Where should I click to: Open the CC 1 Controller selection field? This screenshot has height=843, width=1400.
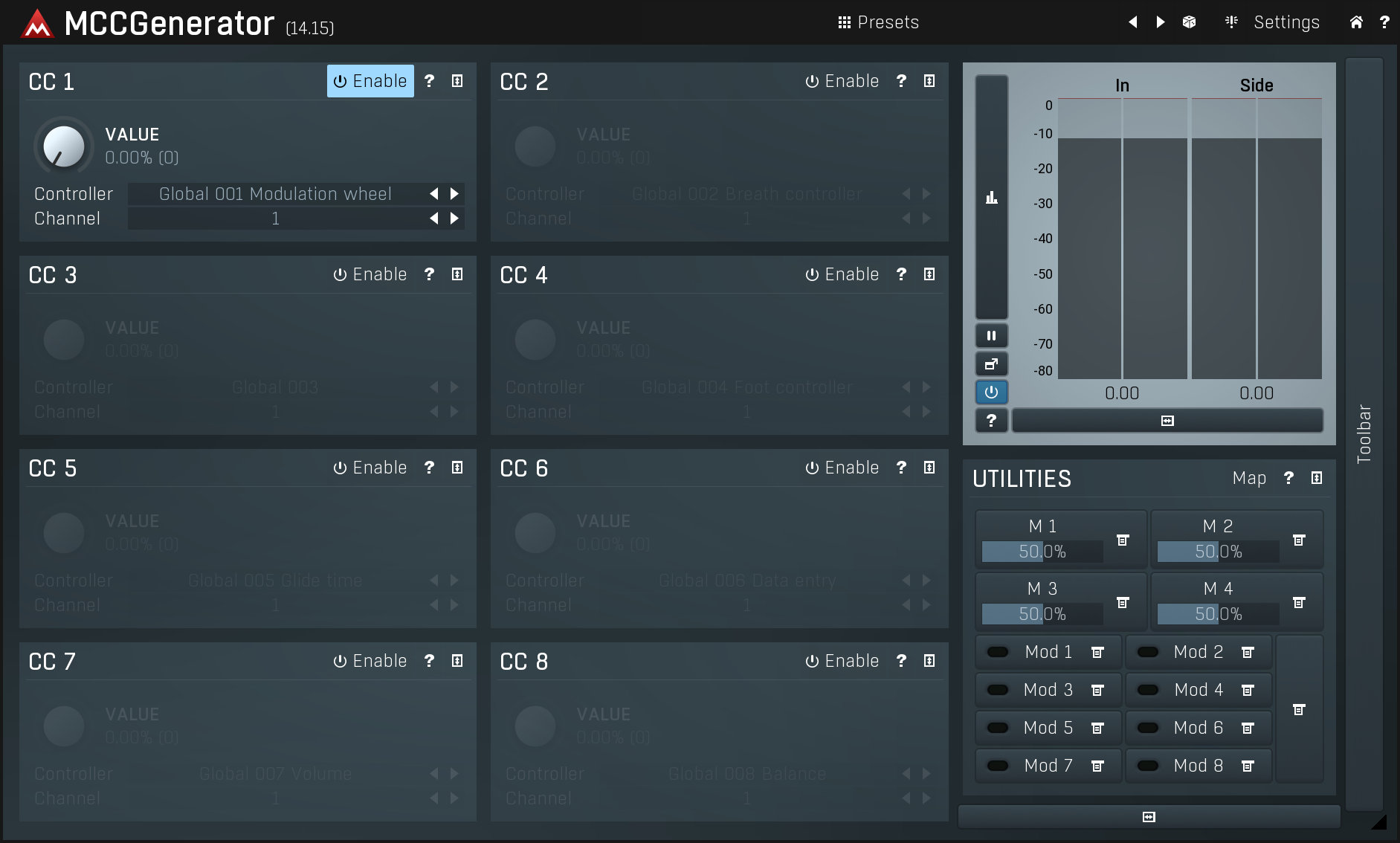[275, 194]
